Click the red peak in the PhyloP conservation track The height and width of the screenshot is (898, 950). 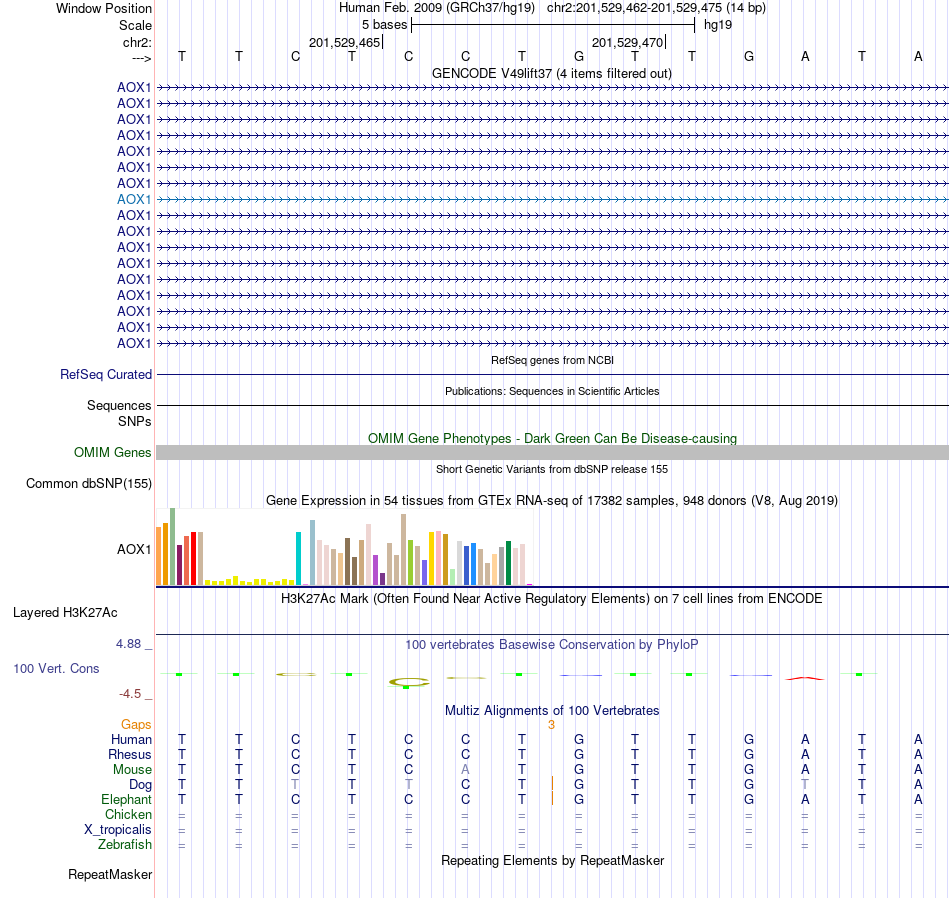805,678
